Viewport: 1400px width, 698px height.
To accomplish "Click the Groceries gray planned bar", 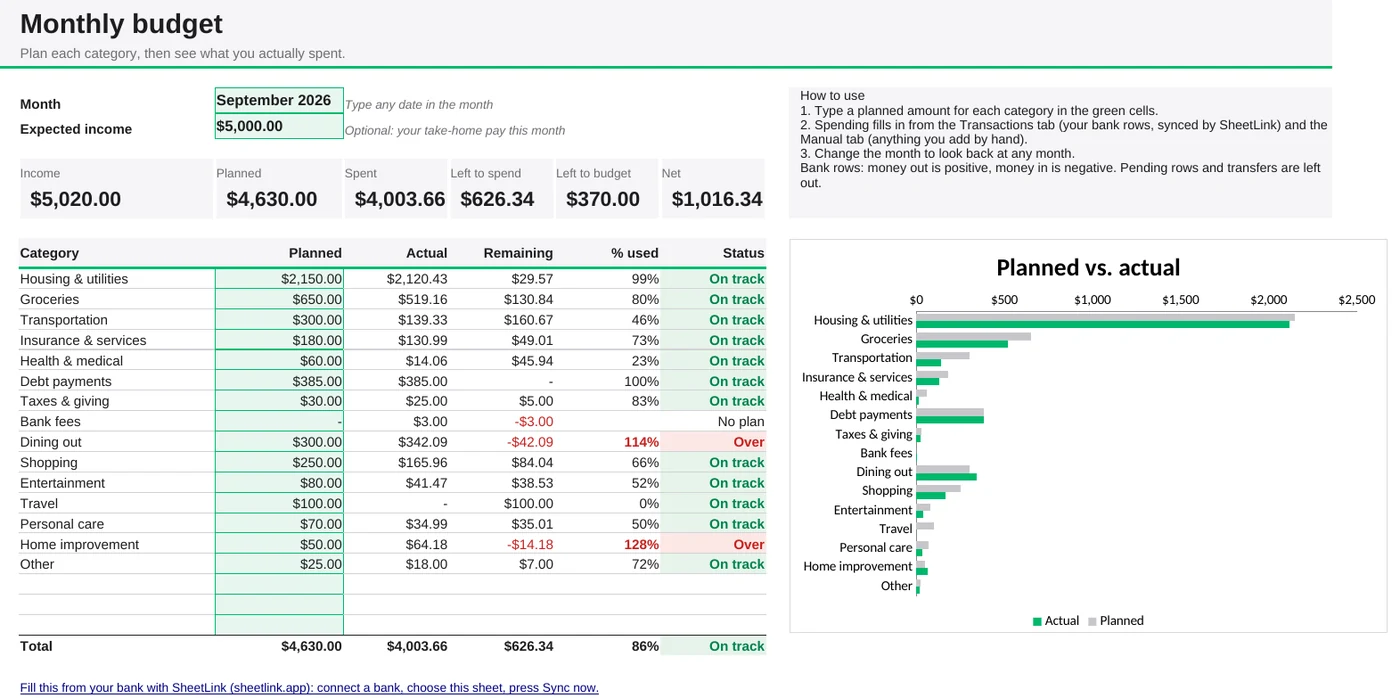I will tap(974, 337).
